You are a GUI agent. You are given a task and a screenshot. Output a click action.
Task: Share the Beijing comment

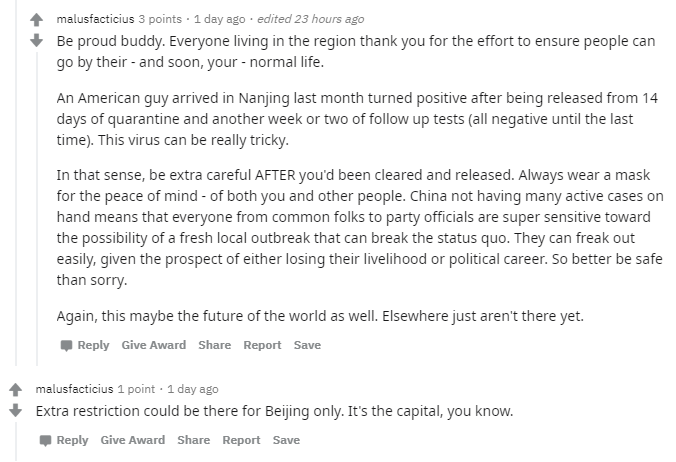193,440
